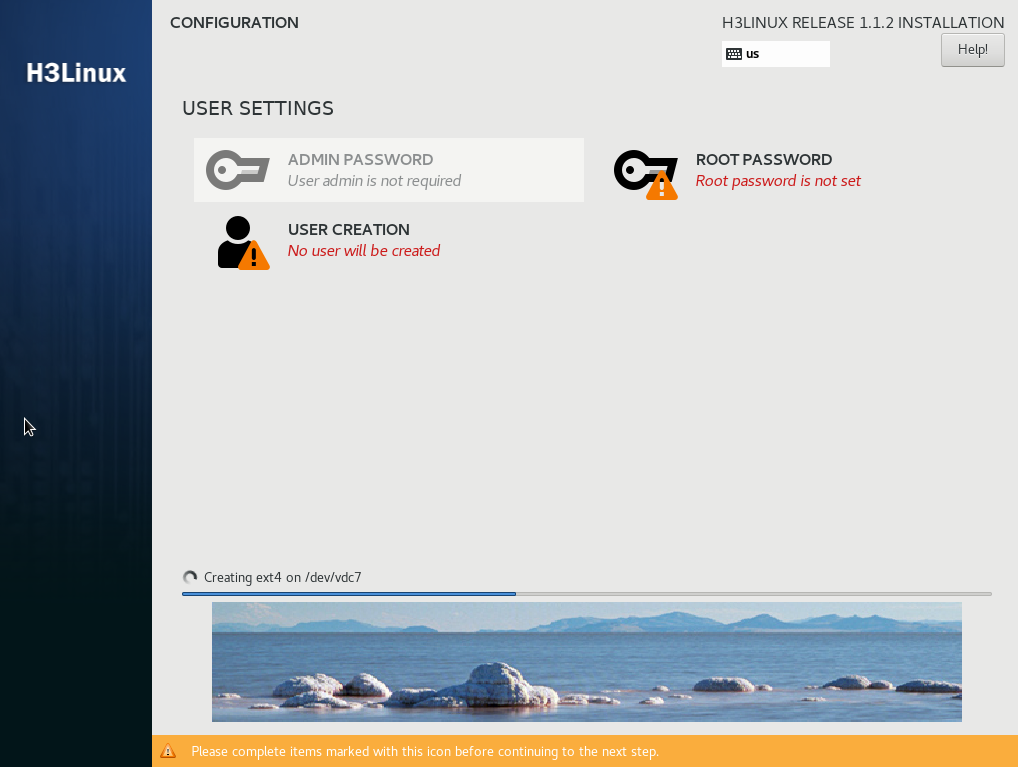
Task: Select the us keyboard layout indicator
Action: pyautogui.click(x=776, y=54)
